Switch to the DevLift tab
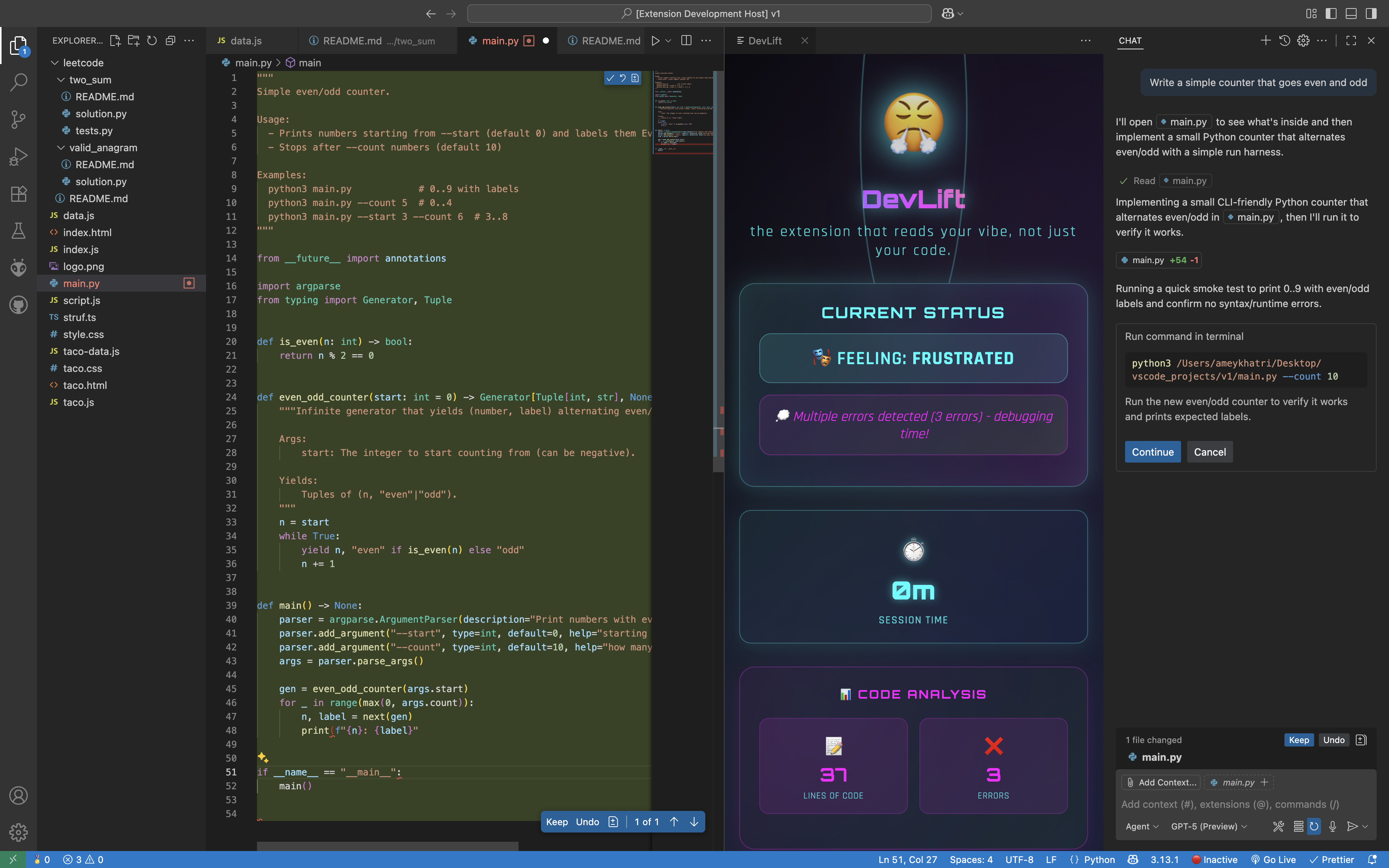This screenshot has width=1389, height=868. click(764, 41)
